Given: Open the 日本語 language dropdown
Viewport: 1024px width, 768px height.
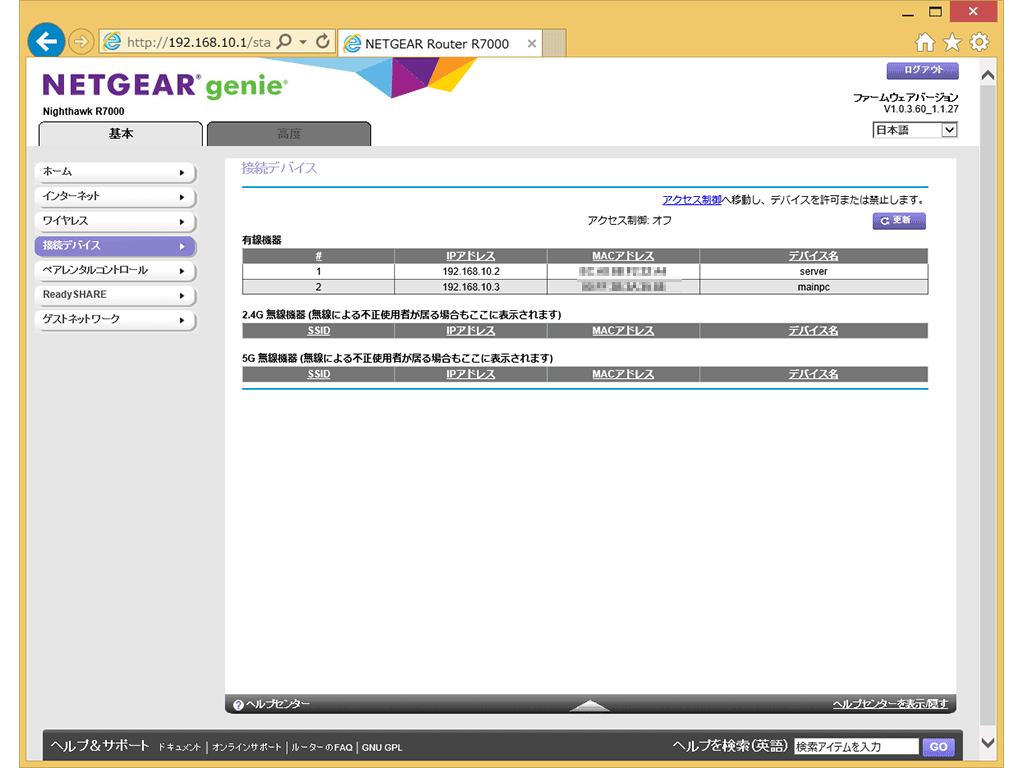Looking at the screenshot, I should point(915,130).
